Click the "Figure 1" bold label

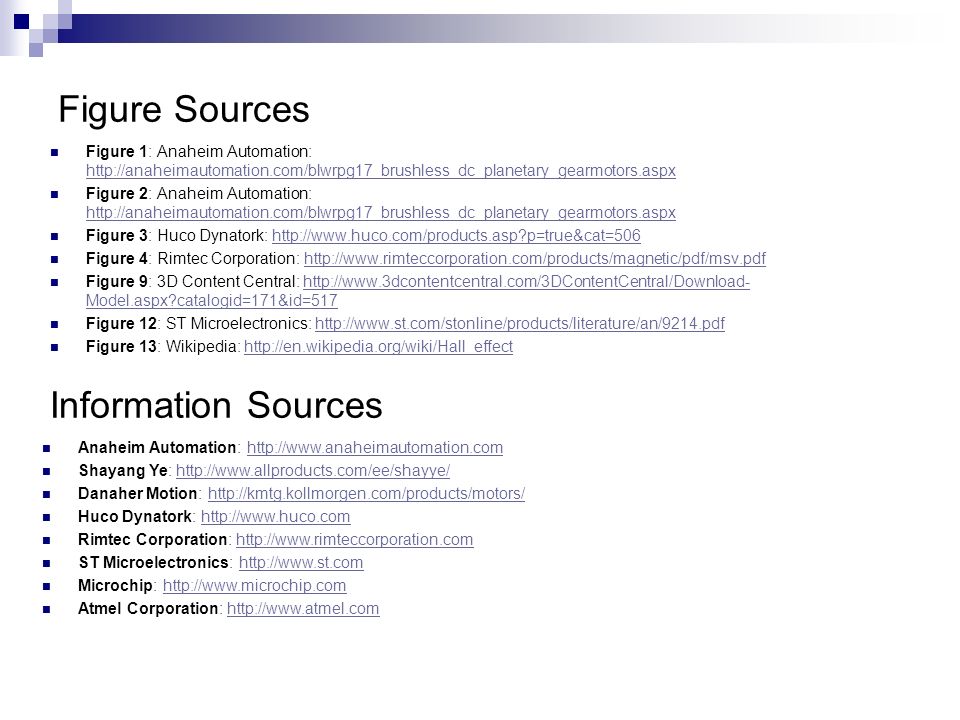116,152
